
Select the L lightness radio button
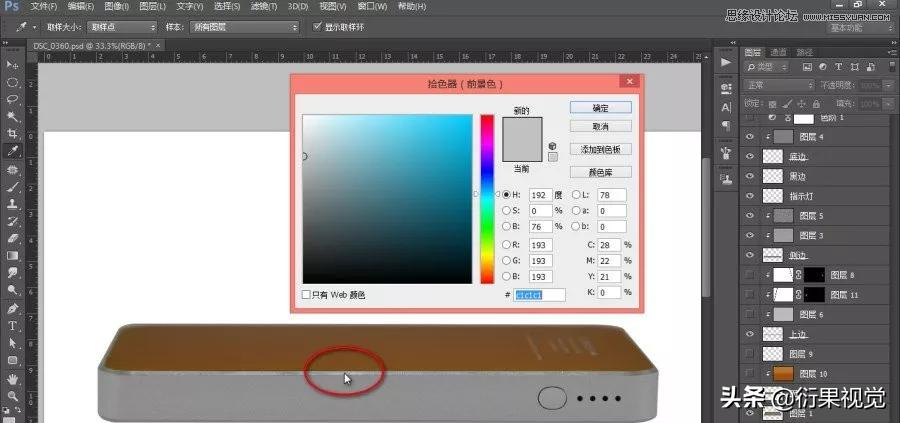(576, 195)
